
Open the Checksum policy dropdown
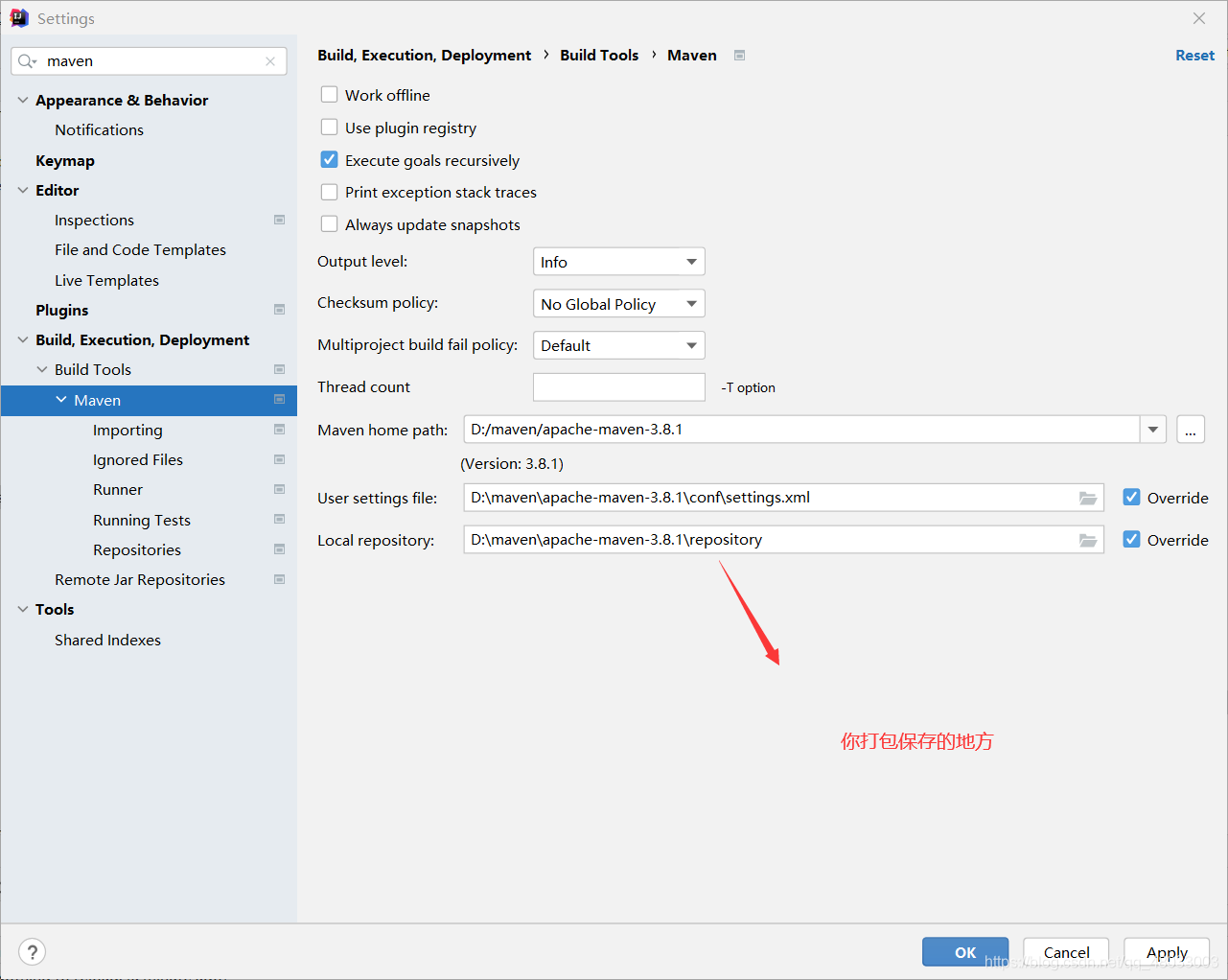(618, 304)
